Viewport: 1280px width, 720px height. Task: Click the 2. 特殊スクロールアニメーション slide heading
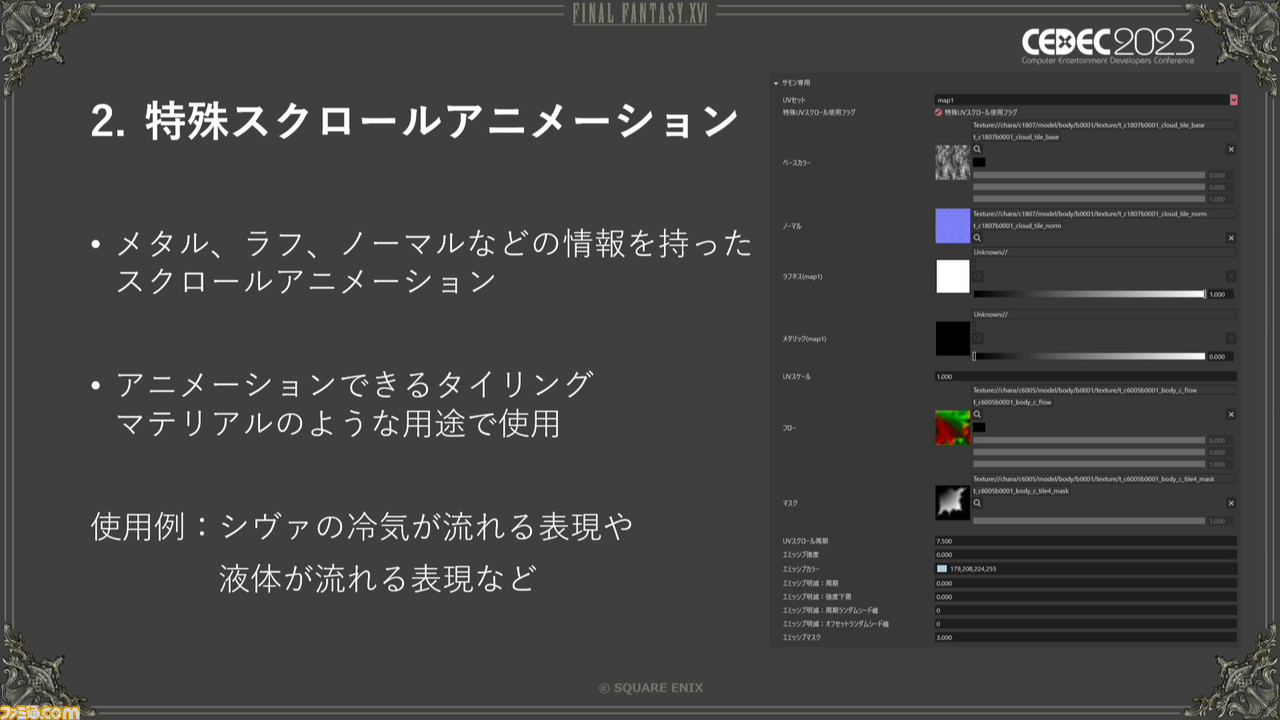click(415, 122)
